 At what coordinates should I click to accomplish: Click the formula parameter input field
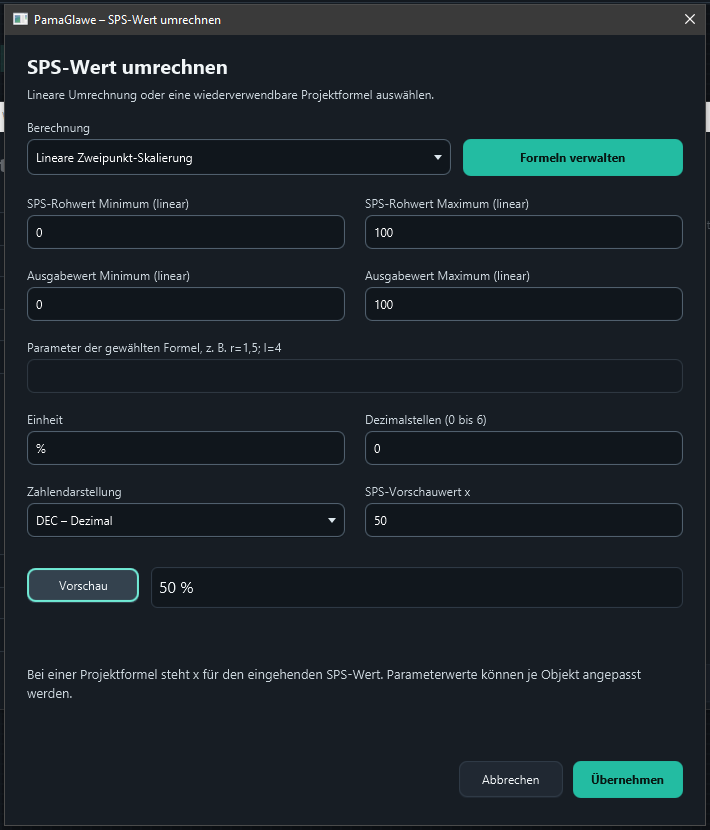pos(355,376)
